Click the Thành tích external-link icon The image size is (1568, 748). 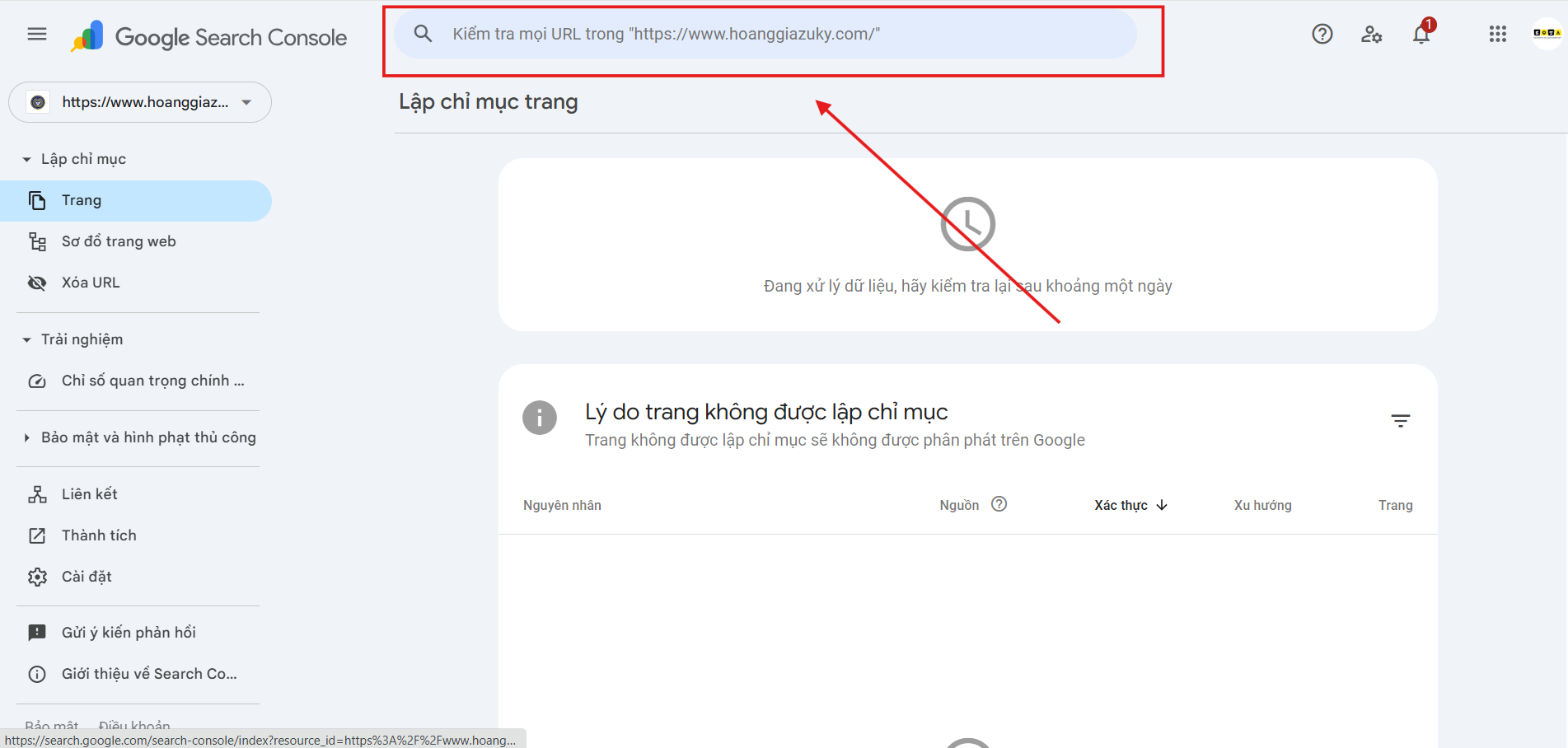[x=37, y=535]
